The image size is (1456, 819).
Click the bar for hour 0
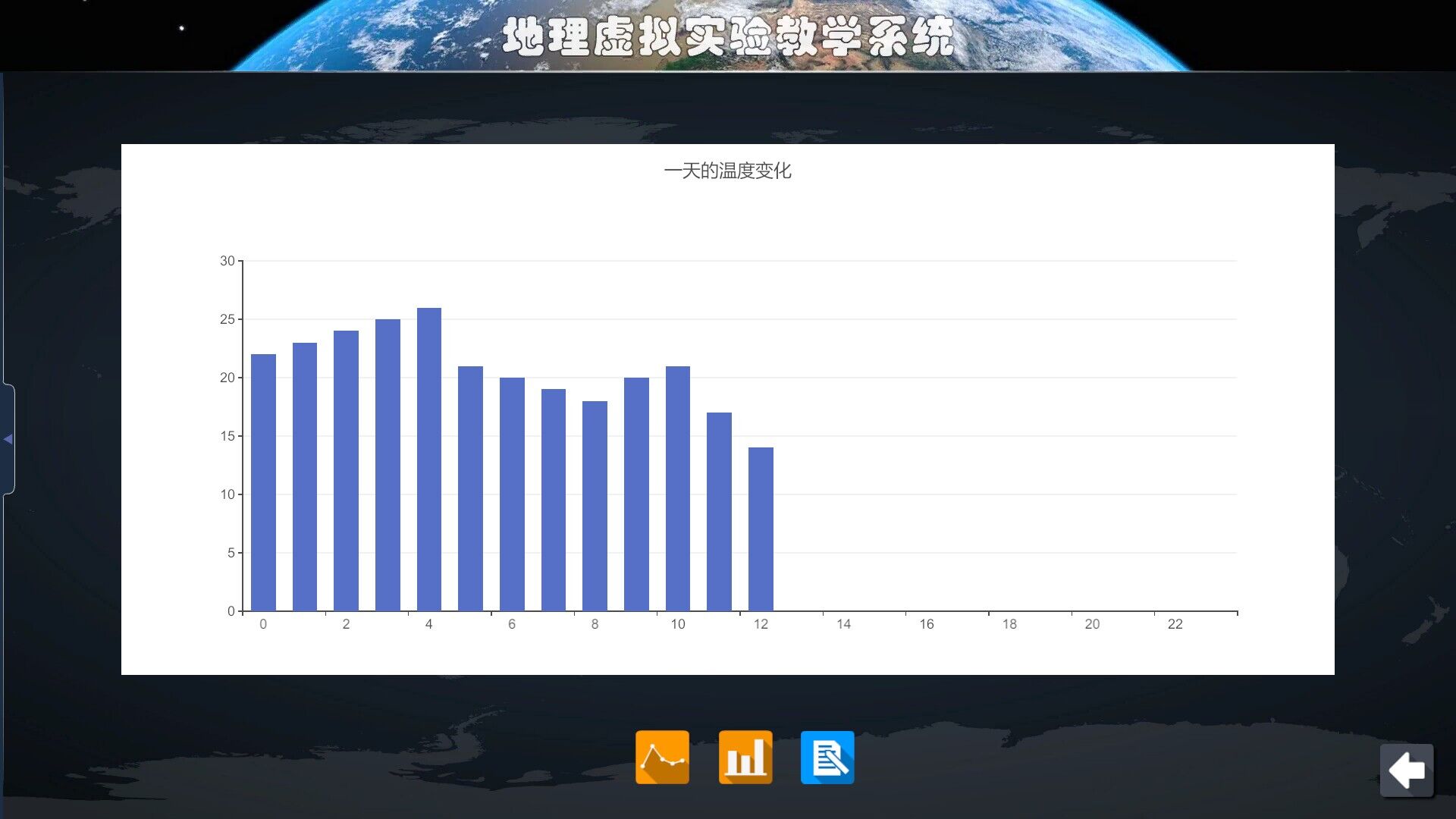click(x=263, y=482)
